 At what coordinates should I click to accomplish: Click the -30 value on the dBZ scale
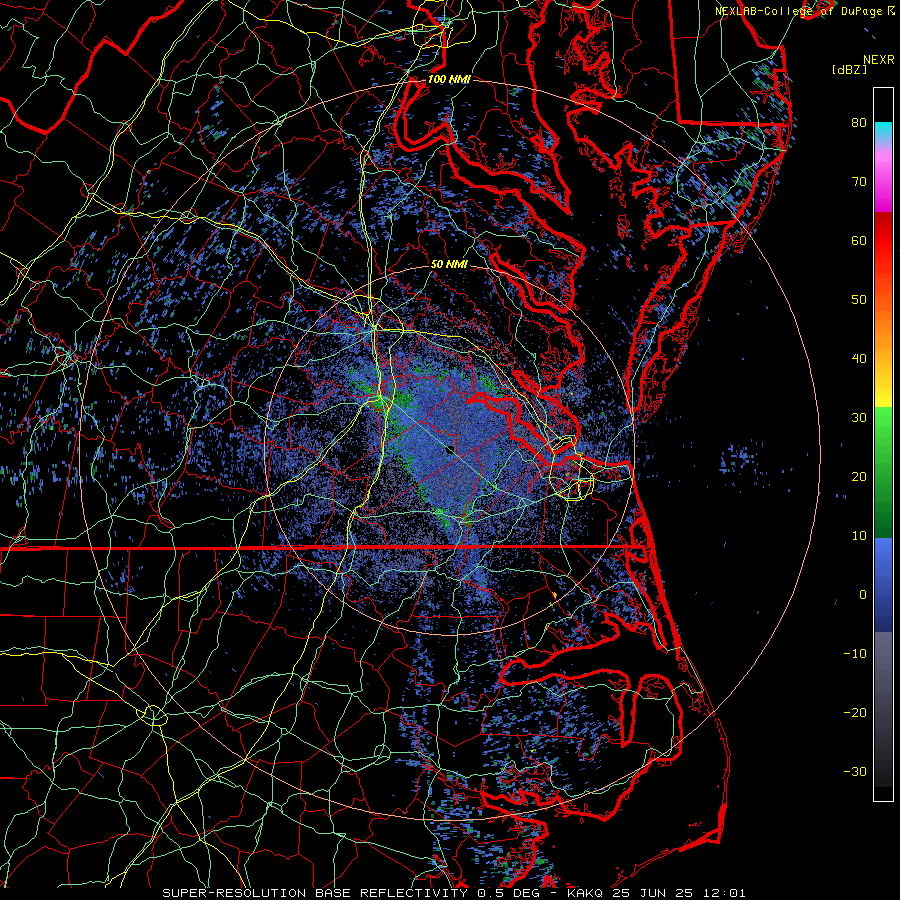click(855, 771)
